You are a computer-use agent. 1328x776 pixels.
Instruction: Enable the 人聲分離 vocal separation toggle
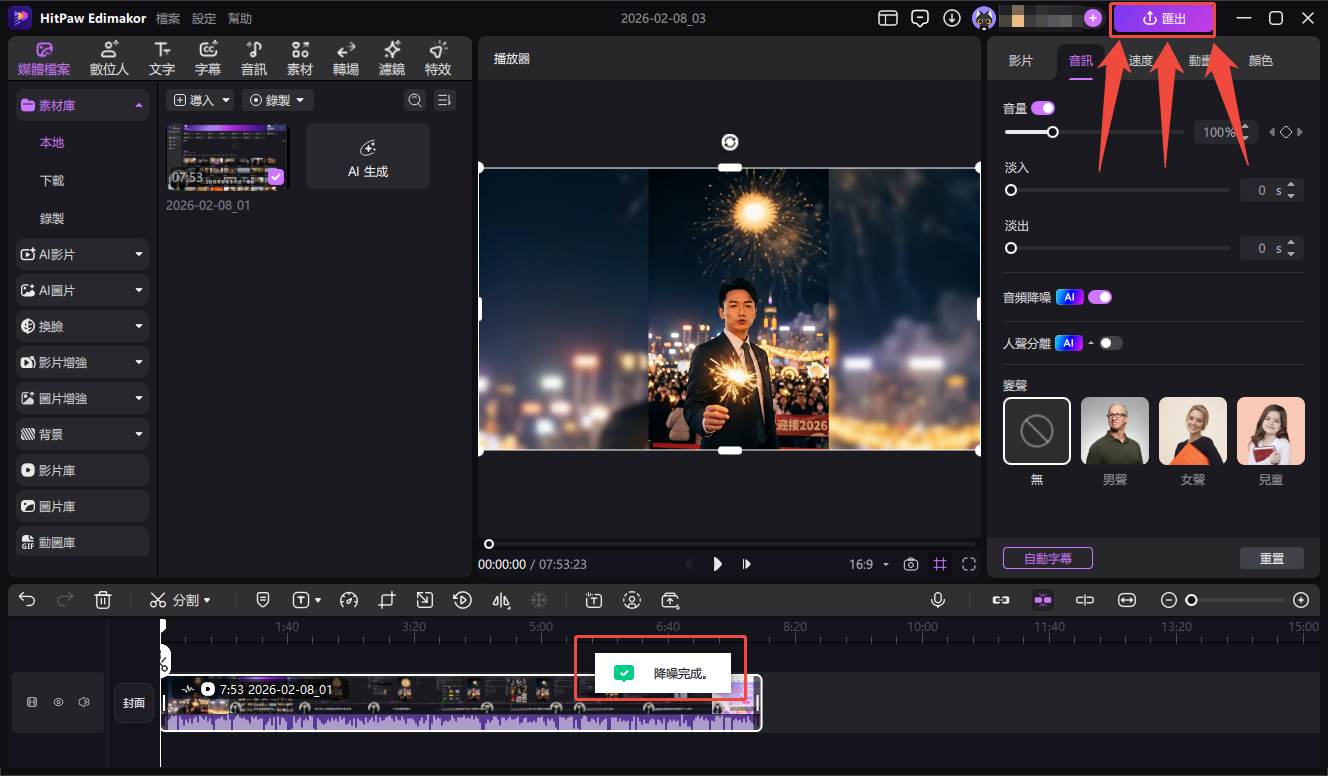pos(1110,343)
